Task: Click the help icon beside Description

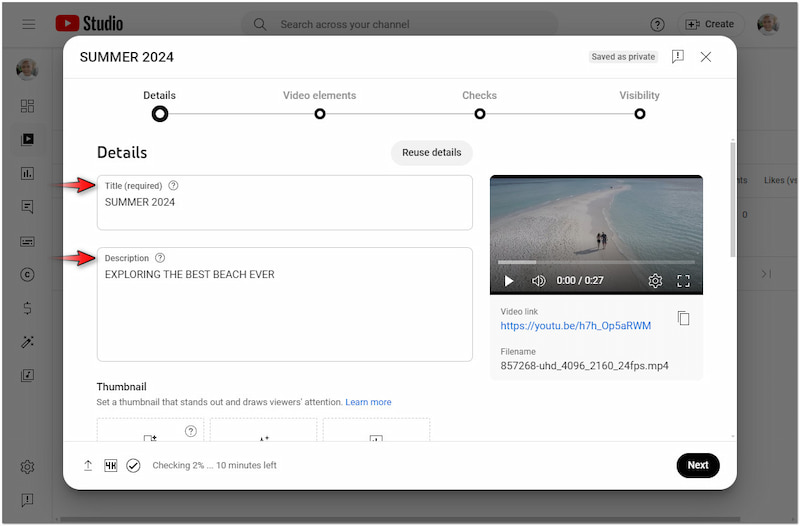Action: point(160,258)
